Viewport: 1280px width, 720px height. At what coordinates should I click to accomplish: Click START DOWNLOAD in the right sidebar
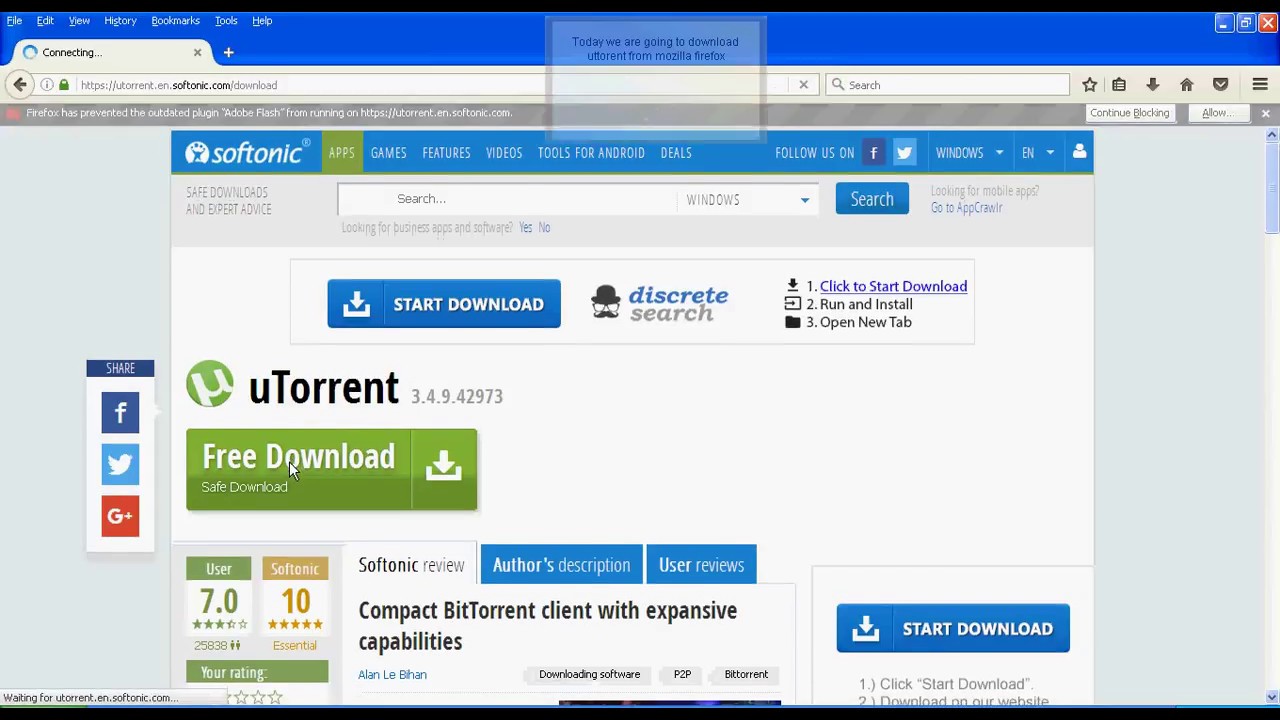tap(953, 629)
